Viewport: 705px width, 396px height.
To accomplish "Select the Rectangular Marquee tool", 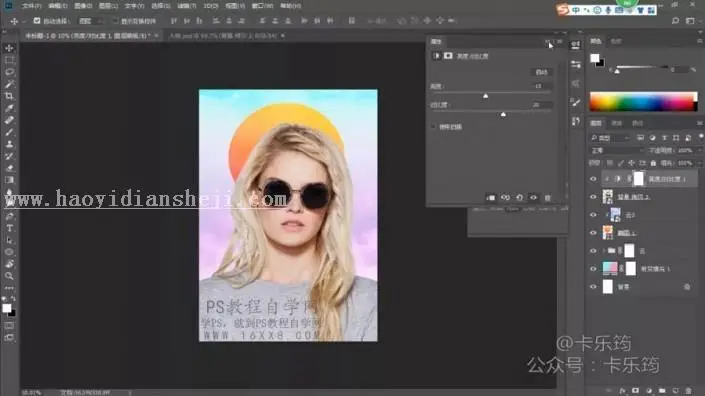I will point(9,60).
